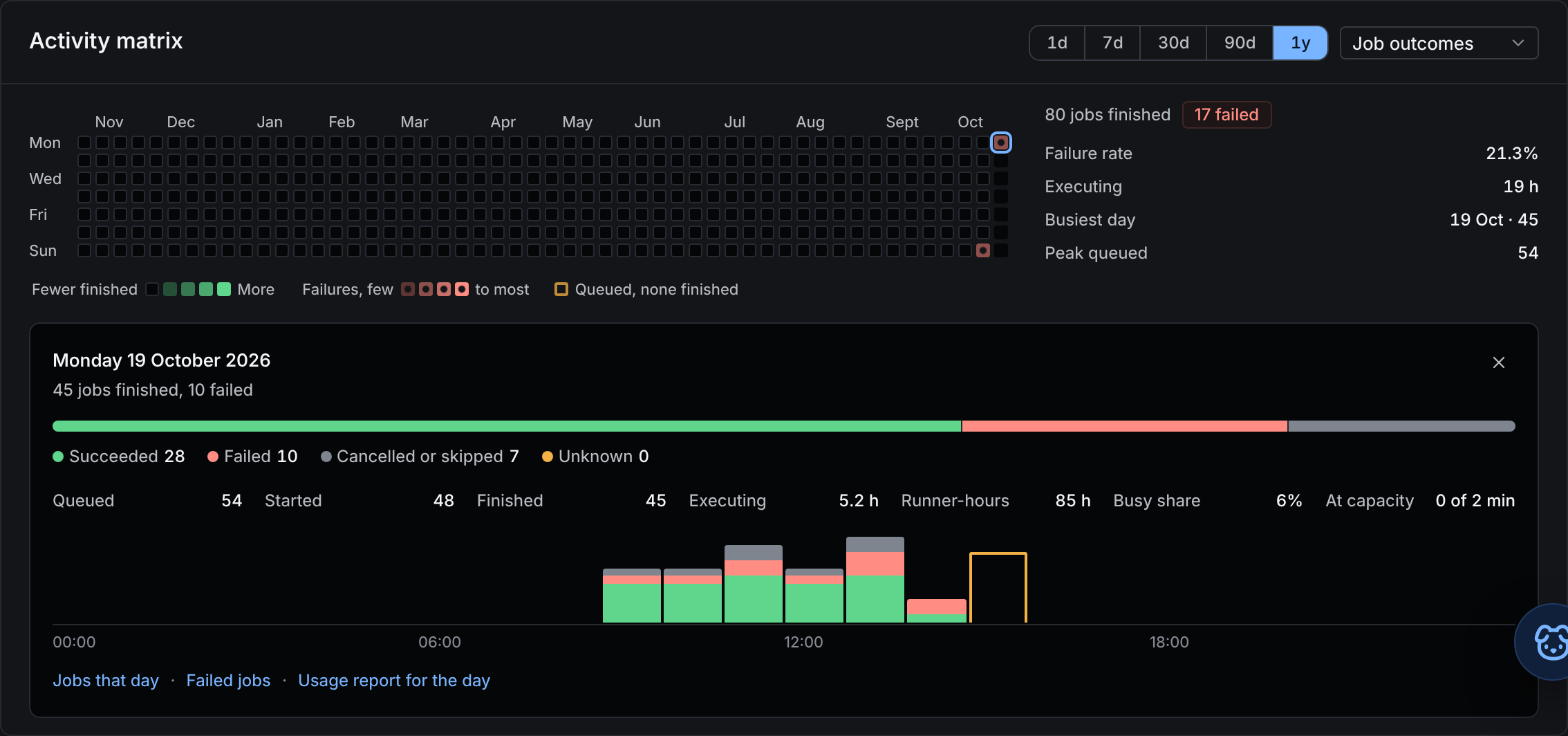Click the Peak queued value 54
Viewport: 1568px width, 736px height.
pyautogui.click(x=1527, y=253)
